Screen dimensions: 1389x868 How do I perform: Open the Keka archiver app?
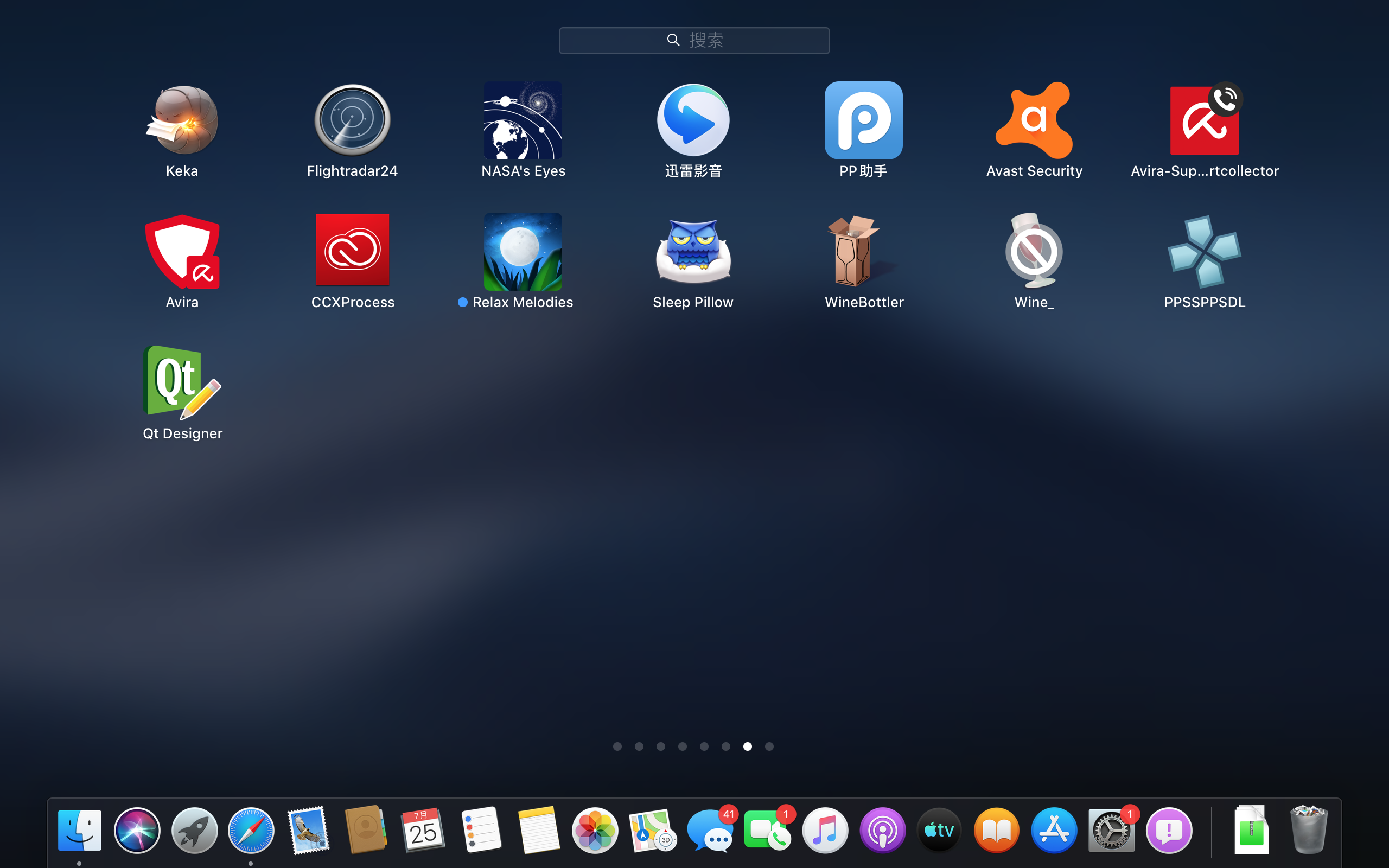(182, 120)
